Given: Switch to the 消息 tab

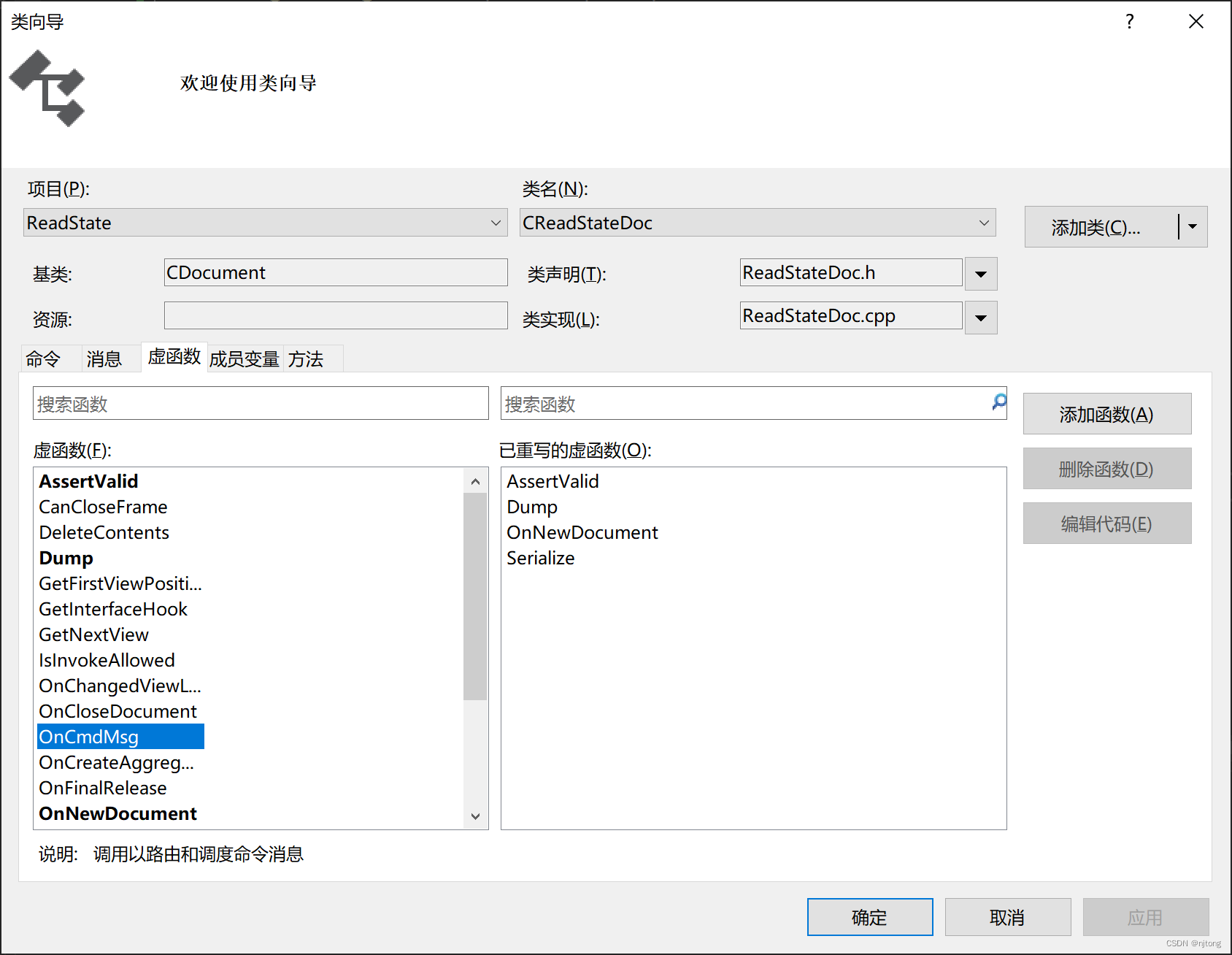Looking at the screenshot, I should click(104, 358).
